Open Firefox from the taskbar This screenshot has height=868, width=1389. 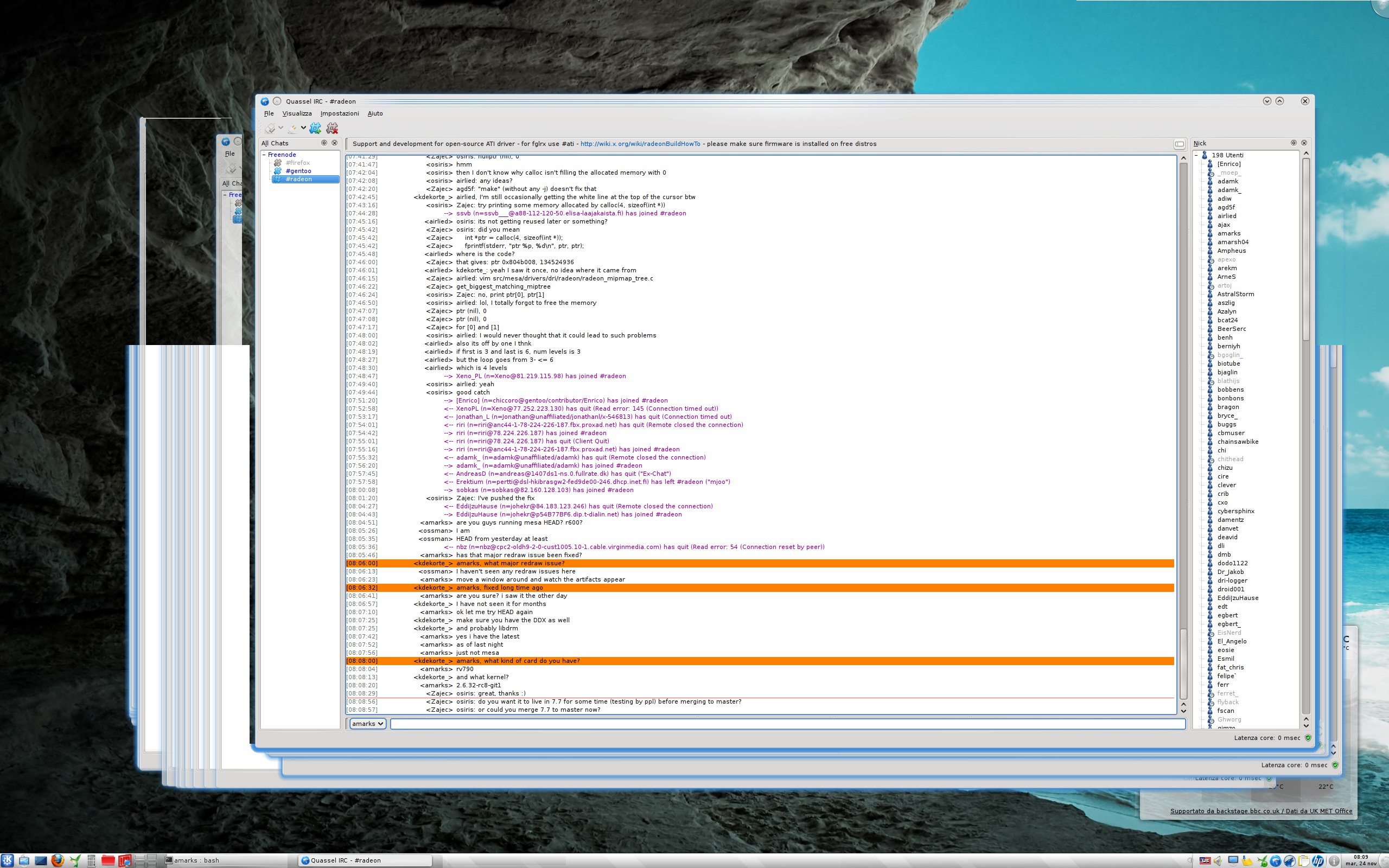[x=58, y=860]
